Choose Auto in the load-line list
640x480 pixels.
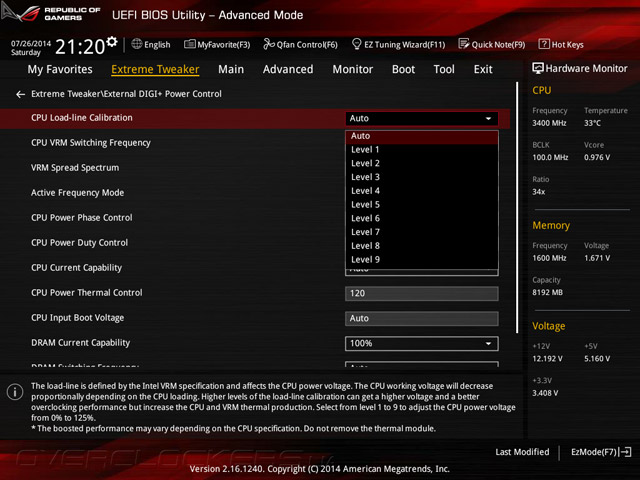[422, 137]
